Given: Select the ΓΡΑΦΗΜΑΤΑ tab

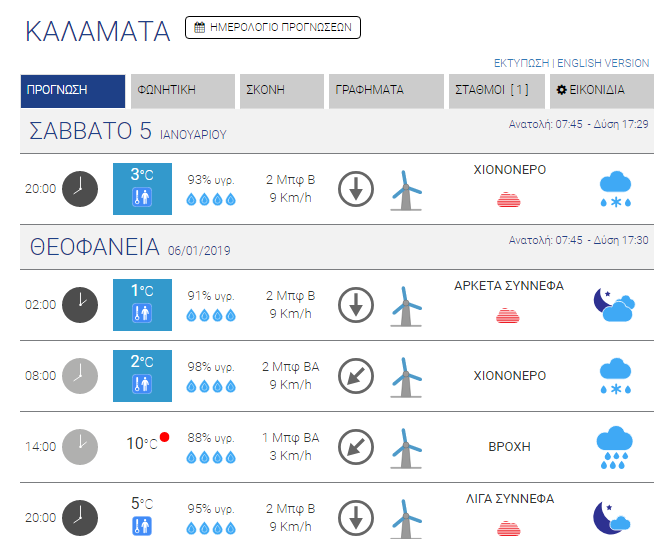Looking at the screenshot, I should 386,91.
